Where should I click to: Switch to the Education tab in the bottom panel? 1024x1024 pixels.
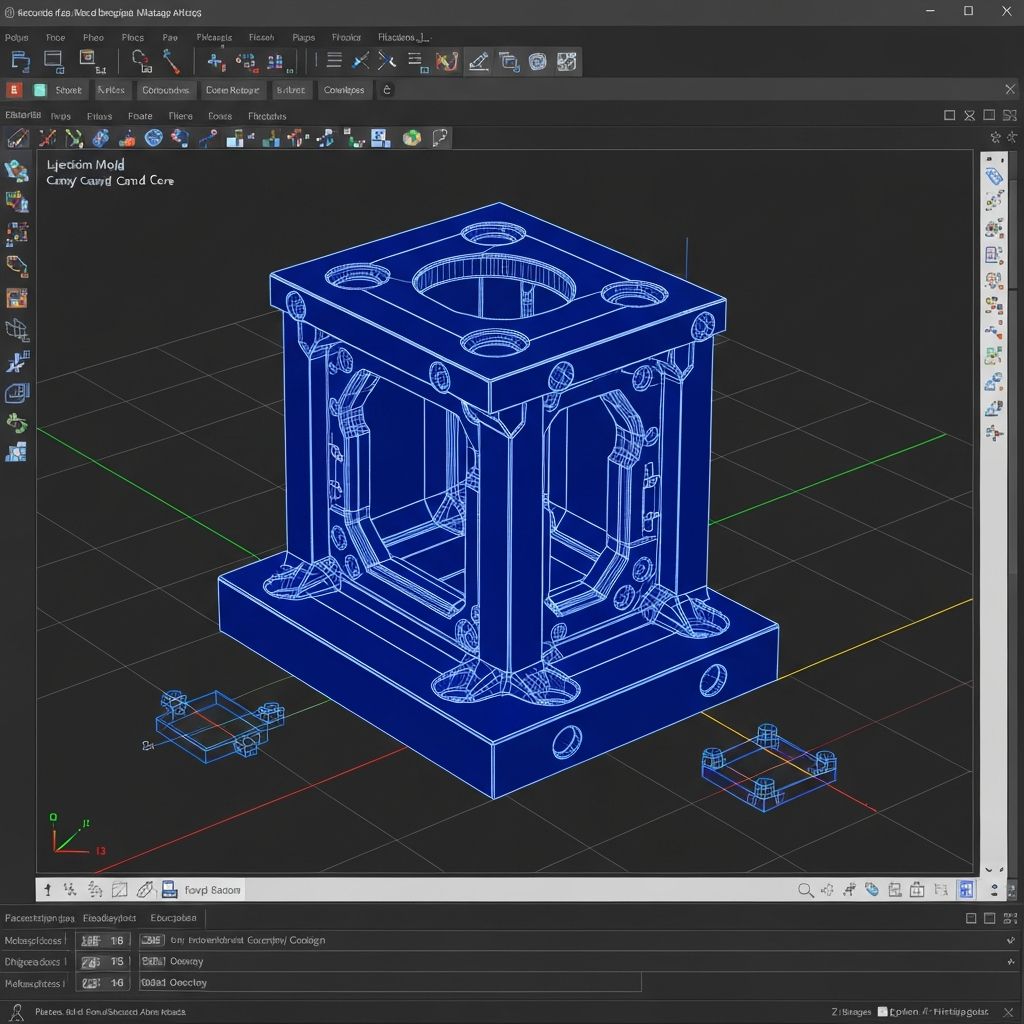coord(172,917)
